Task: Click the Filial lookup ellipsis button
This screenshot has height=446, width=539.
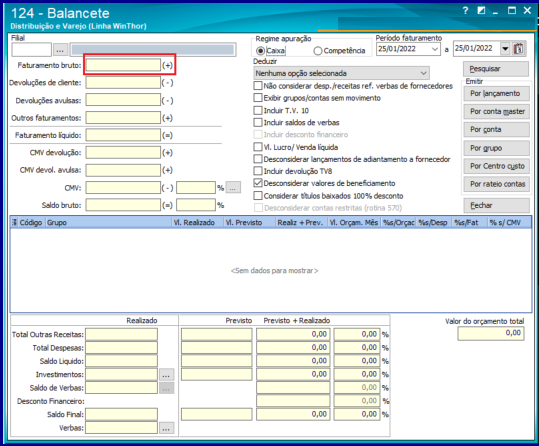Action: coord(60,50)
